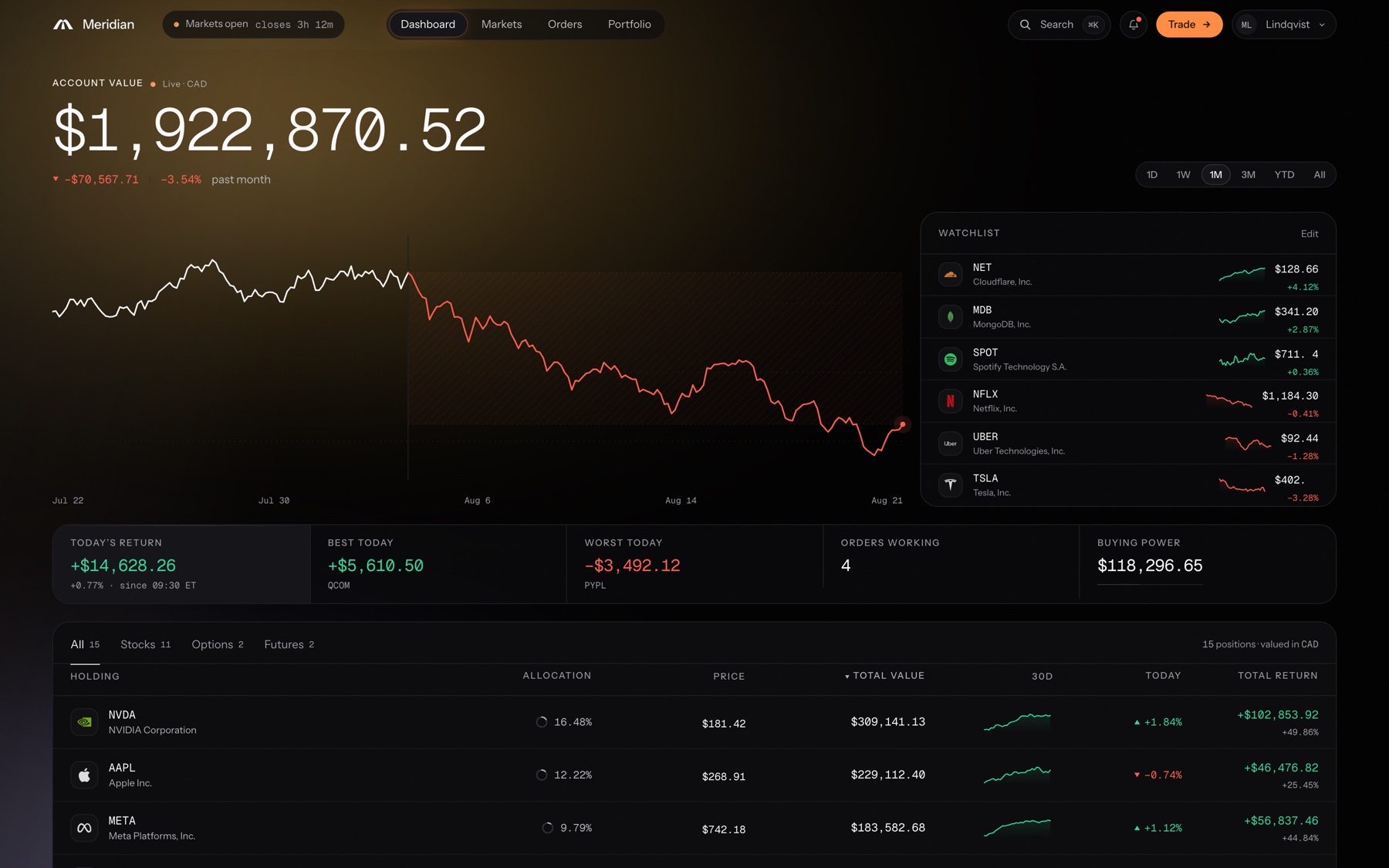Select the YTD time range
This screenshot has width=1389, height=868.
[1284, 175]
